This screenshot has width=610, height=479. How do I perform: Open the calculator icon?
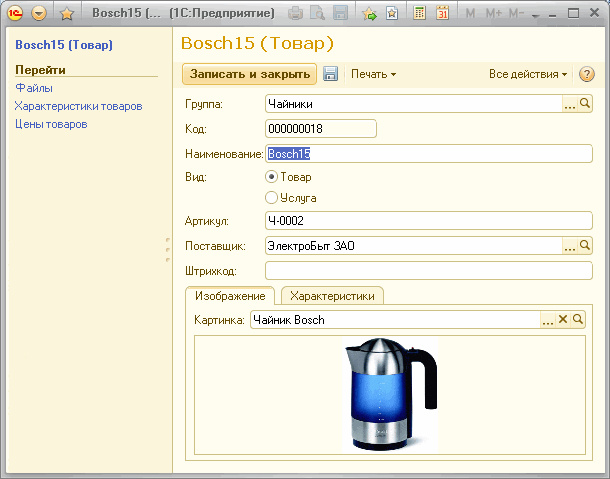[419, 14]
